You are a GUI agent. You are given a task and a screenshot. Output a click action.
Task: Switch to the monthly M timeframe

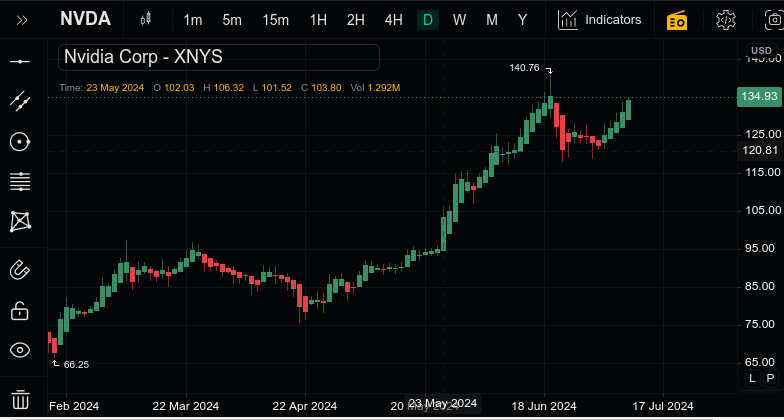(x=492, y=20)
